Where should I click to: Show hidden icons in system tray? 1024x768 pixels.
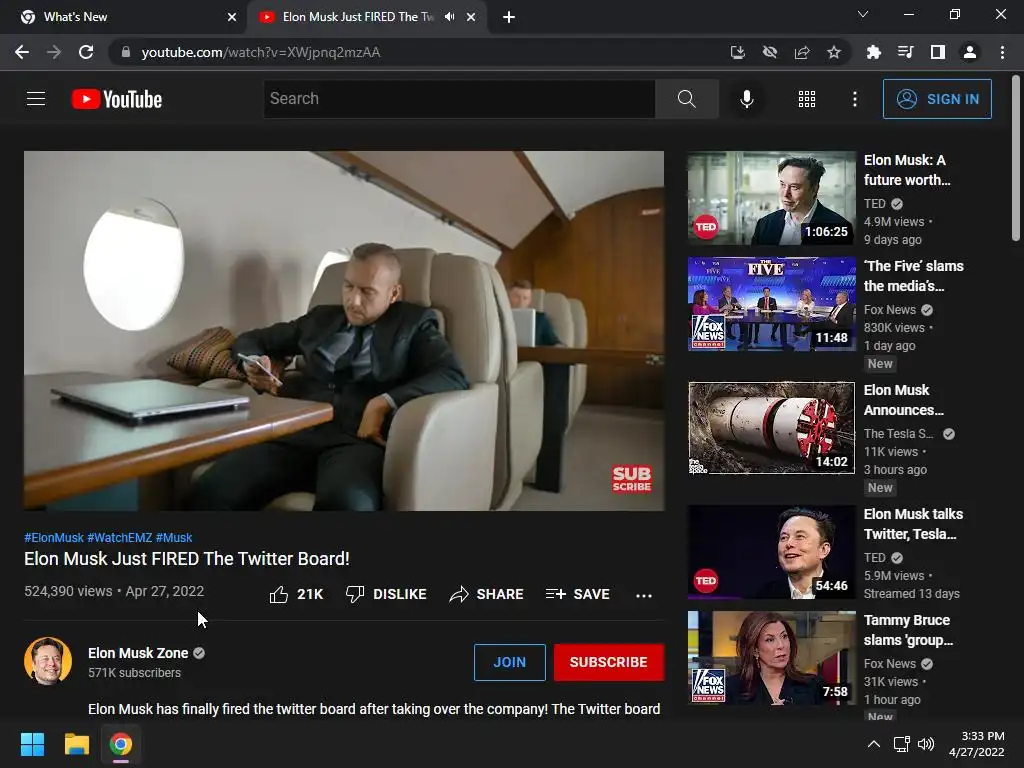pyautogui.click(x=874, y=744)
